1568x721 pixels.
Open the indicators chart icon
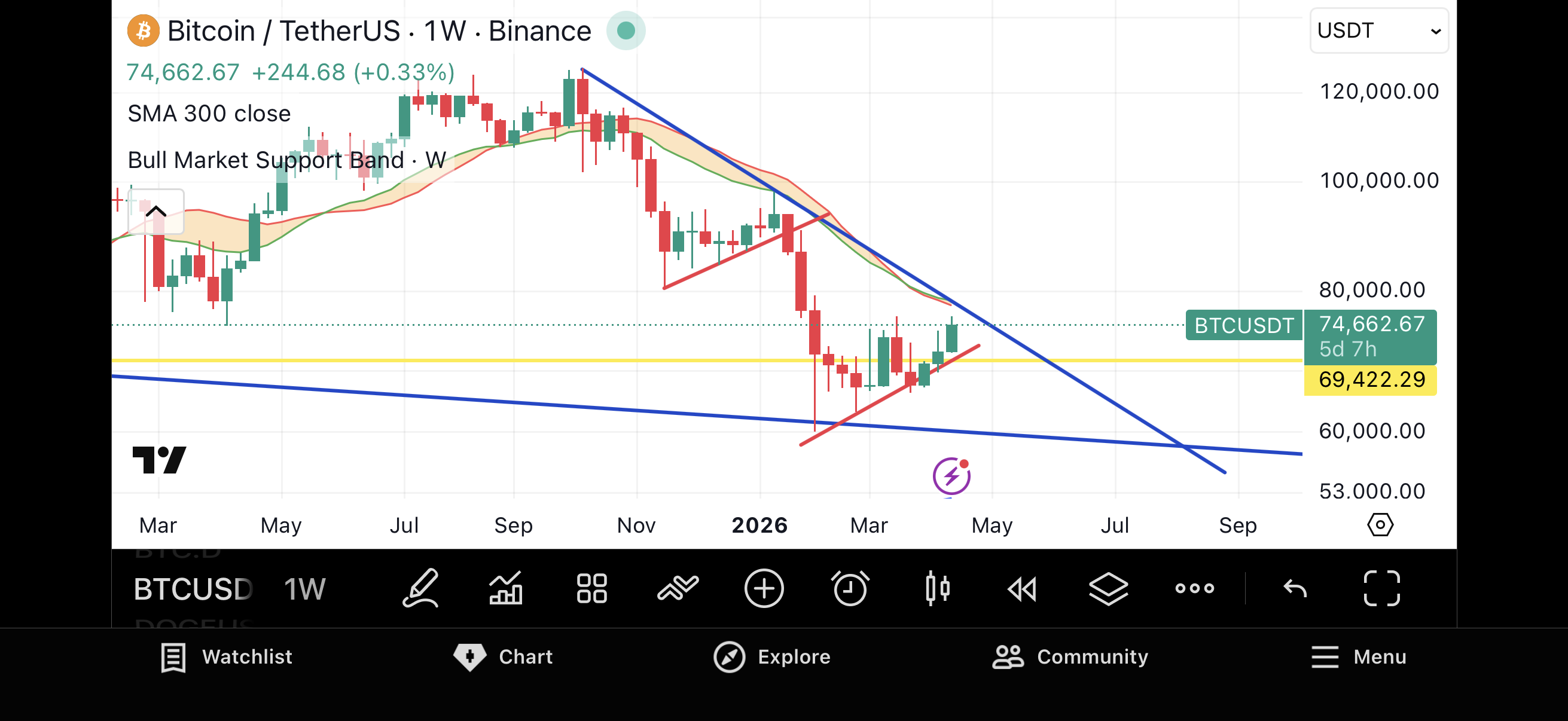pyautogui.click(x=506, y=588)
